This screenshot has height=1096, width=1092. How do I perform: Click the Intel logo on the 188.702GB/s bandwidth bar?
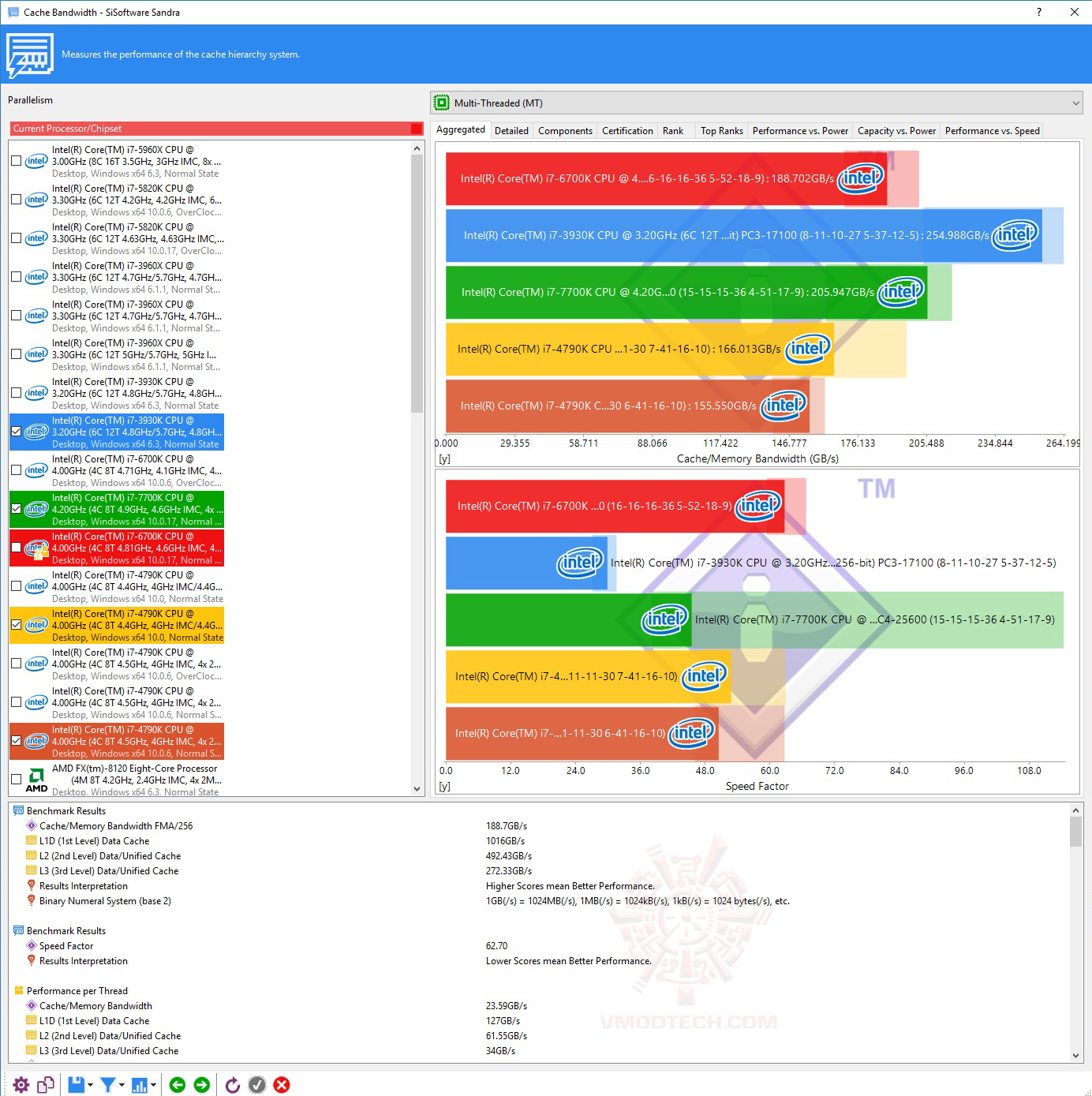pyautogui.click(x=861, y=178)
